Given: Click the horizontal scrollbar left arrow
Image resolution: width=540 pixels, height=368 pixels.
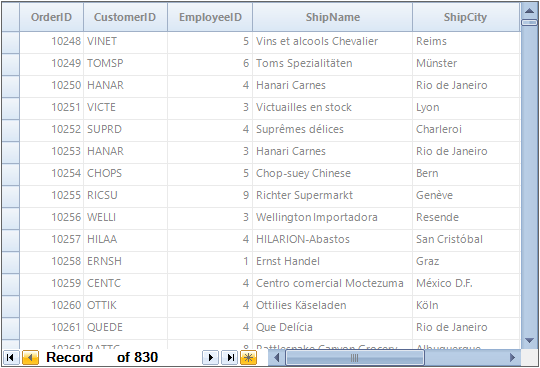Looking at the screenshot, I should [276, 358].
